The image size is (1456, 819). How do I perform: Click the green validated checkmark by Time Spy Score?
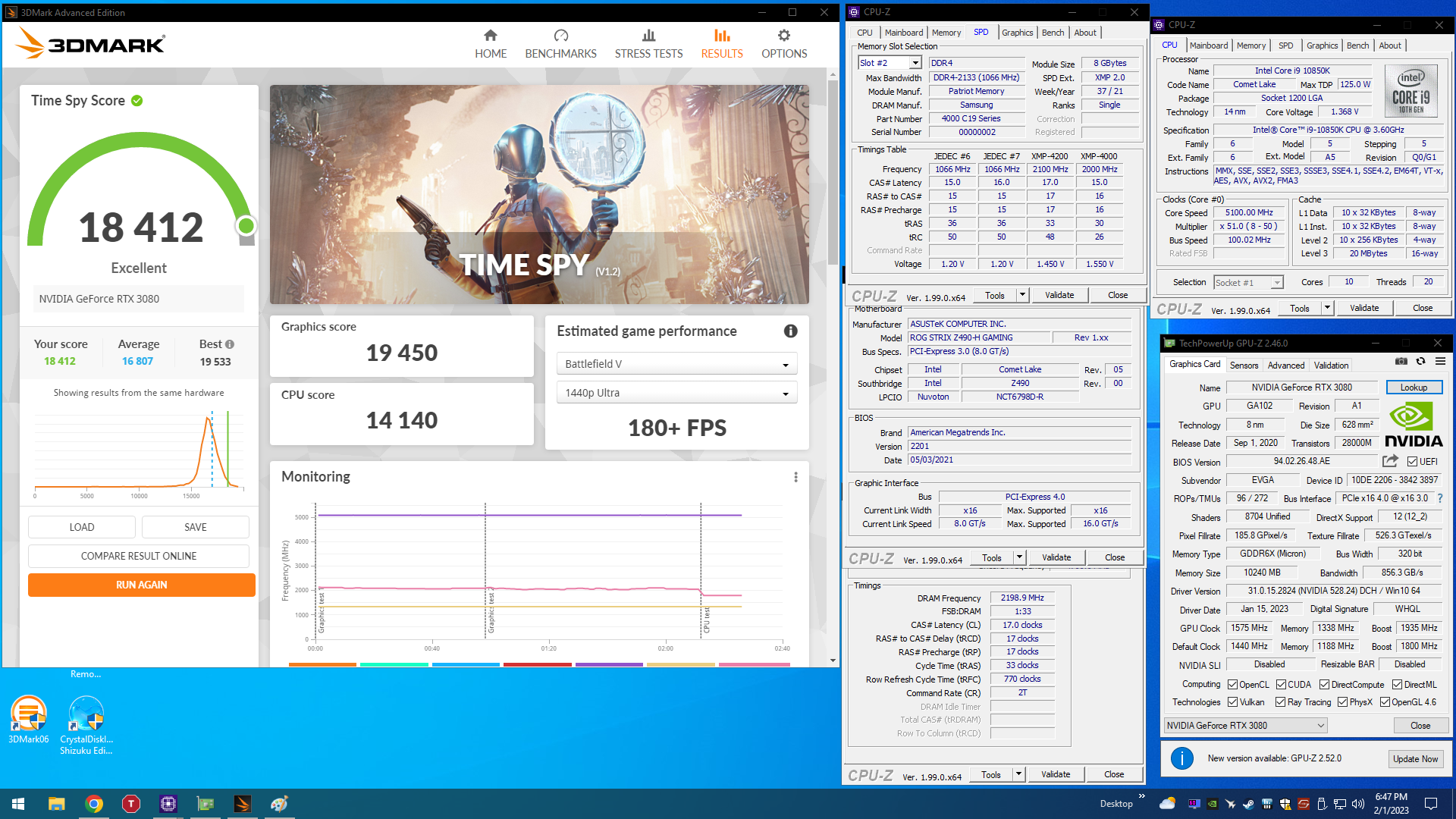[x=137, y=101]
